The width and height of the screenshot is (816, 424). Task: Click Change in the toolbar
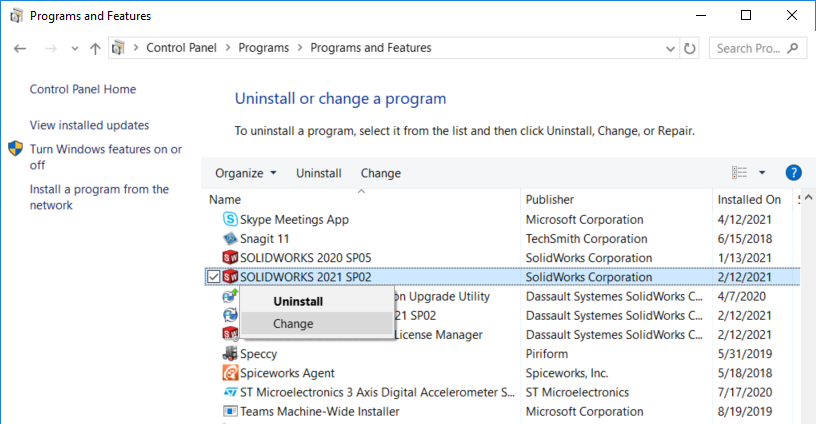pos(380,173)
